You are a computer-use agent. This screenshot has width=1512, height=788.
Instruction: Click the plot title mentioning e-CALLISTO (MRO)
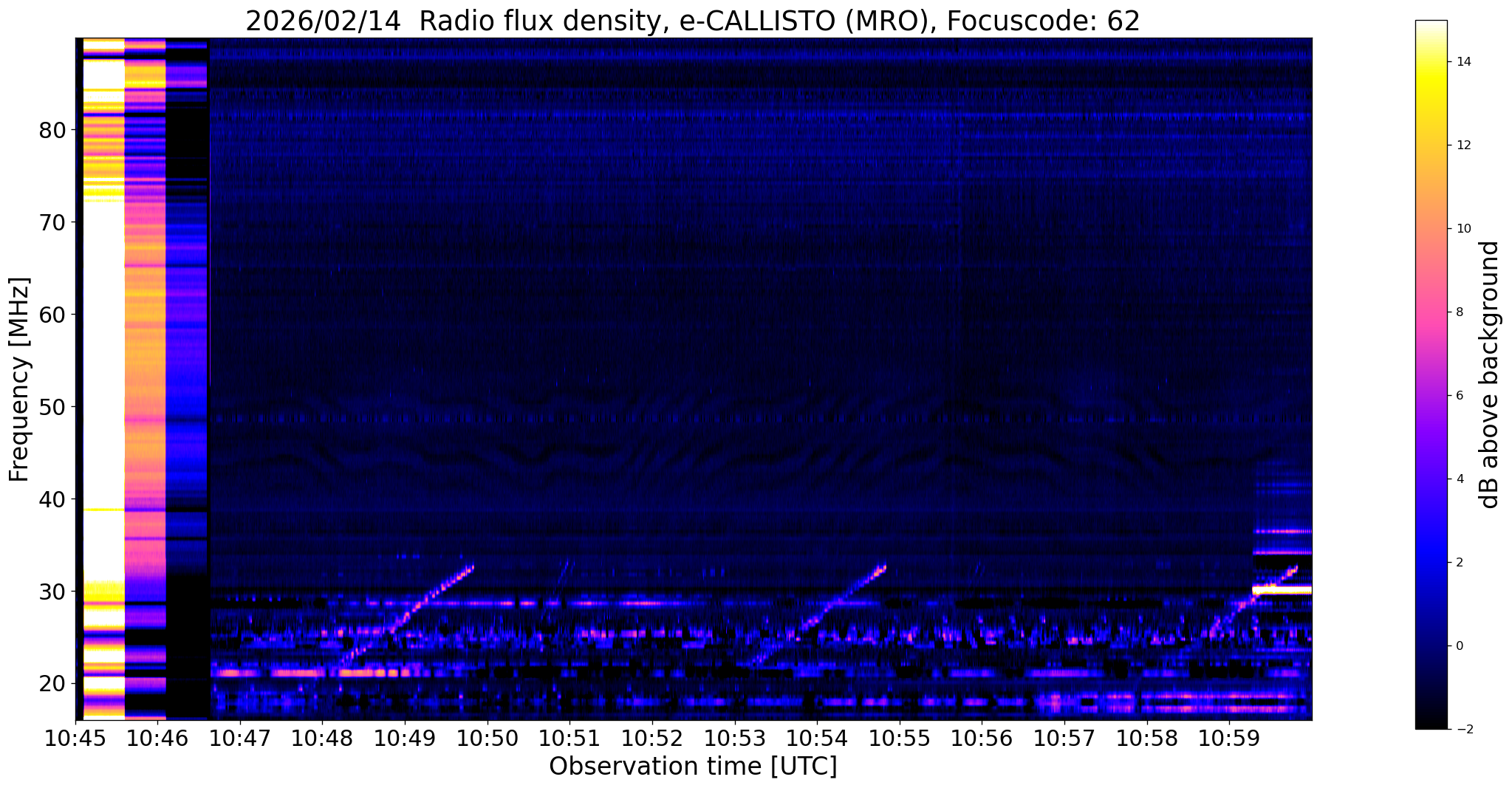click(693, 21)
